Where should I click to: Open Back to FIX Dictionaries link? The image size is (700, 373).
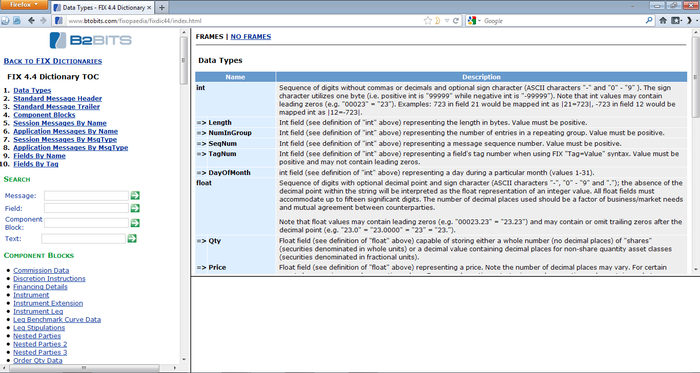(53, 61)
